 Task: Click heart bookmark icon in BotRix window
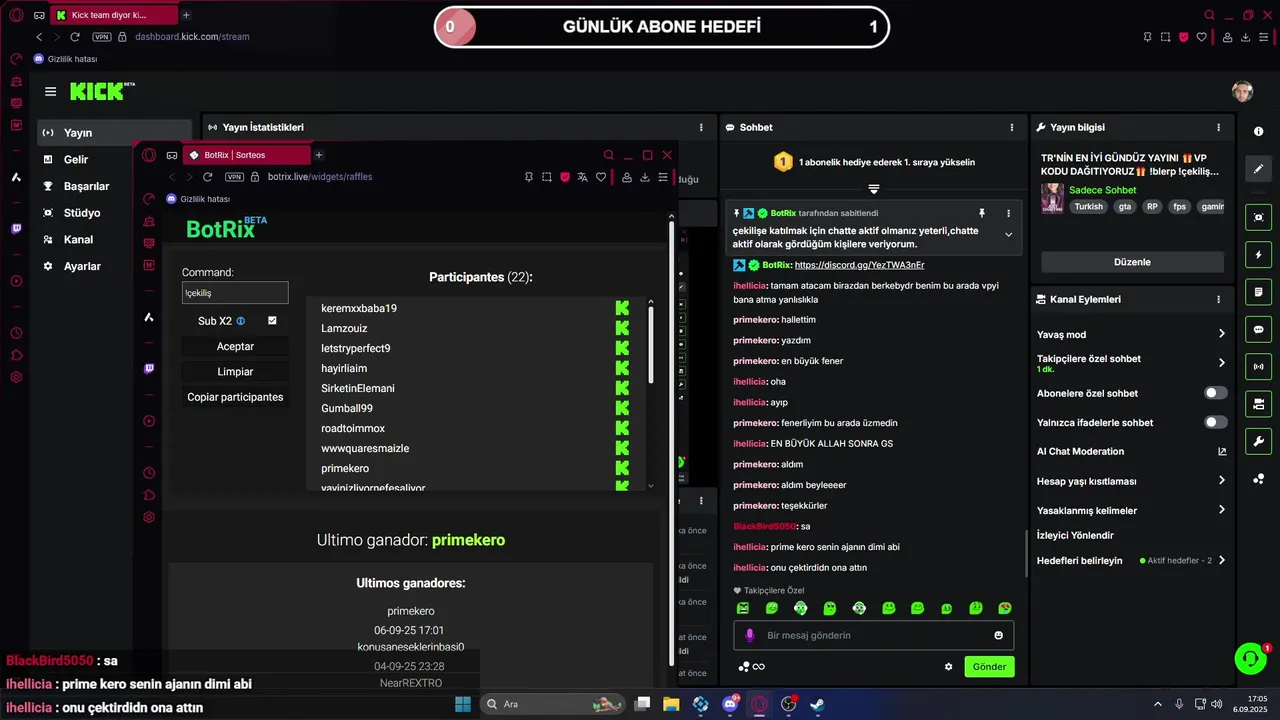point(601,177)
